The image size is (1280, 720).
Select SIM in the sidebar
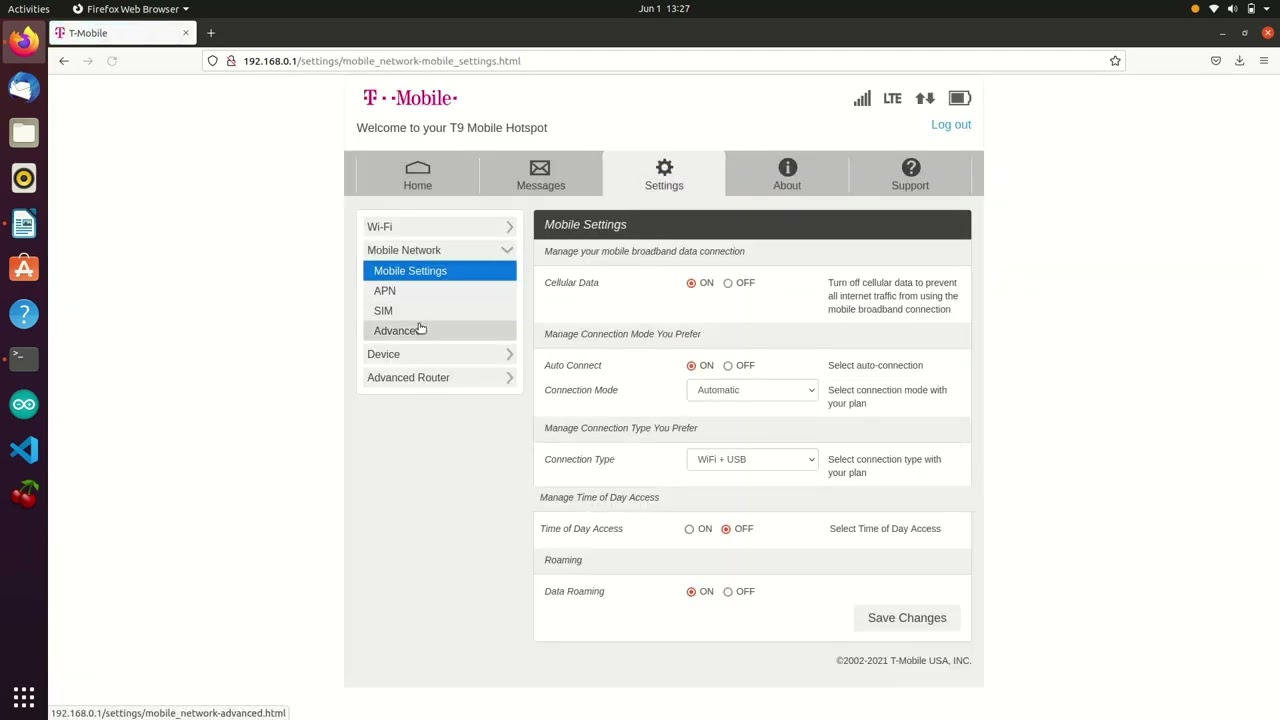[440, 311]
